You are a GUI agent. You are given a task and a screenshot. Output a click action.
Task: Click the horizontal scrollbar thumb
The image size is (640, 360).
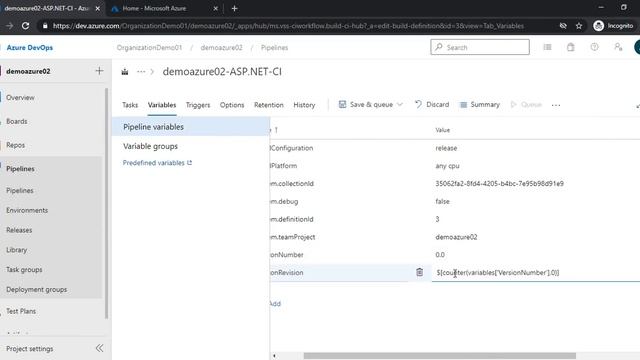click(x=440, y=356)
